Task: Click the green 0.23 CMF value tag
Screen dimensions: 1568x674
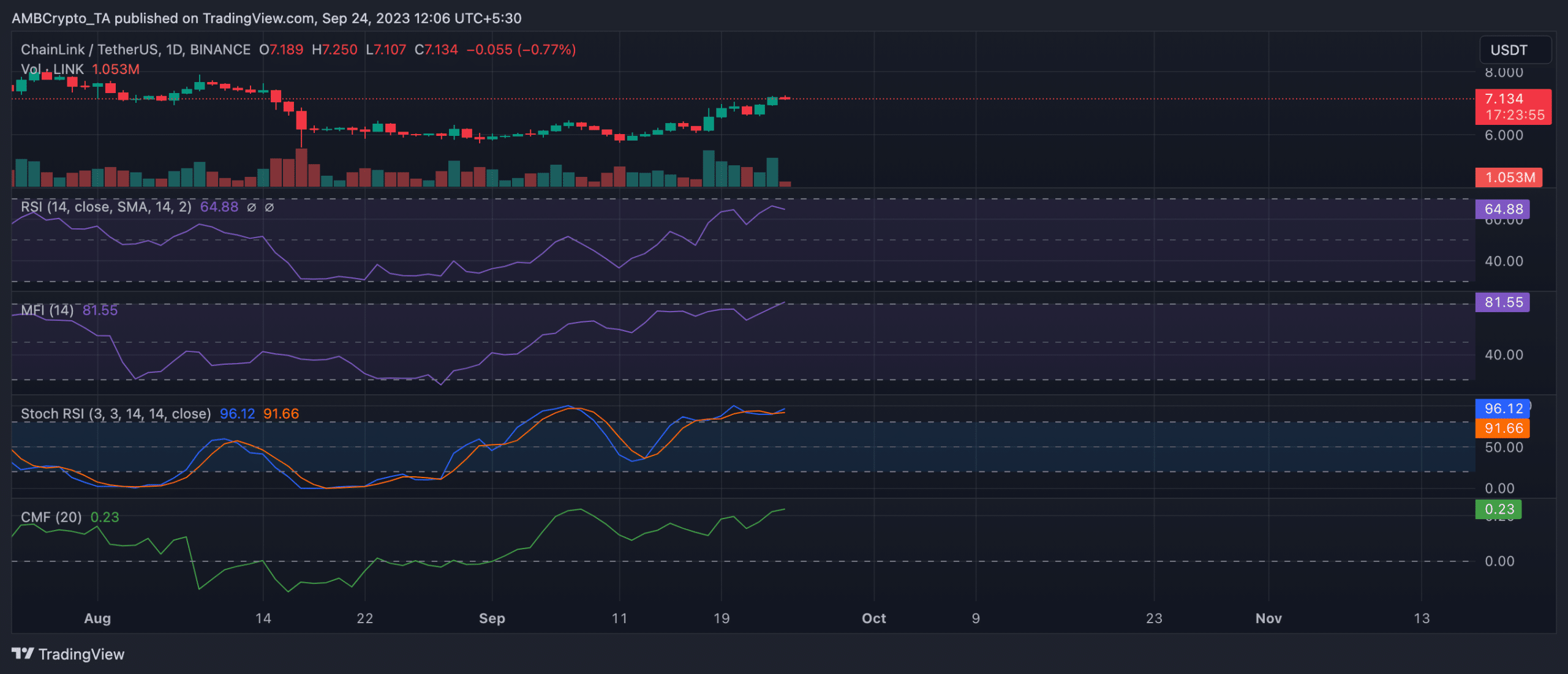Action: pos(1498,509)
